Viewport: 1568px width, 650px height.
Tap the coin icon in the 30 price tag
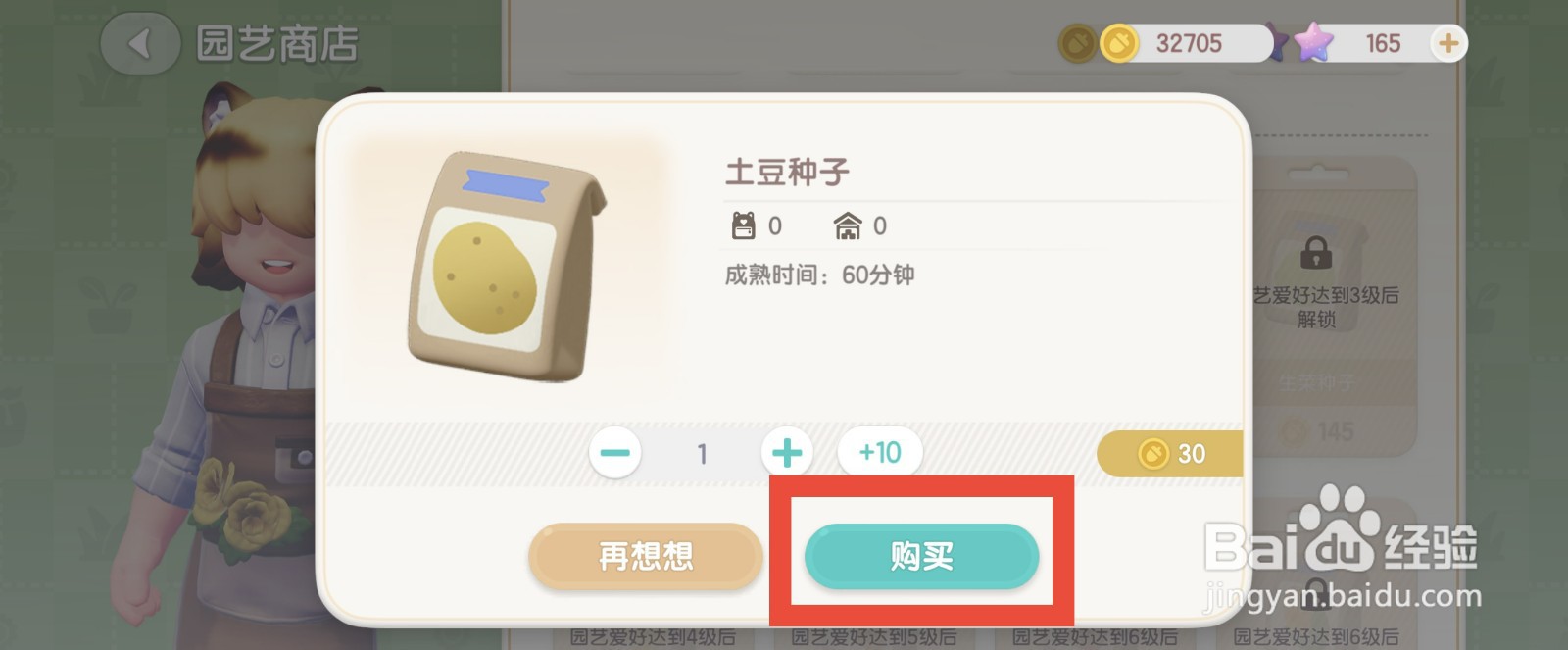click(1153, 454)
